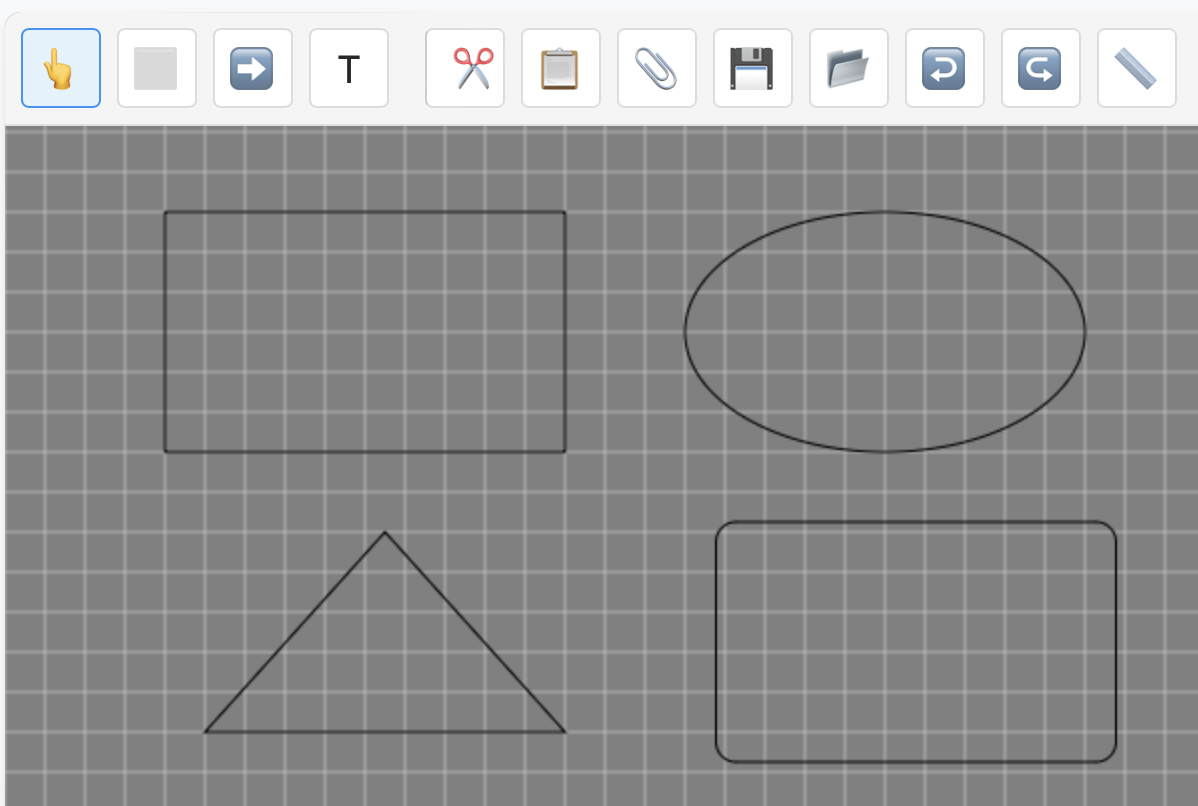Click inside the sharp-cornered rectangle shape
The height and width of the screenshot is (806, 1198).
pyautogui.click(x=365, y=332)
